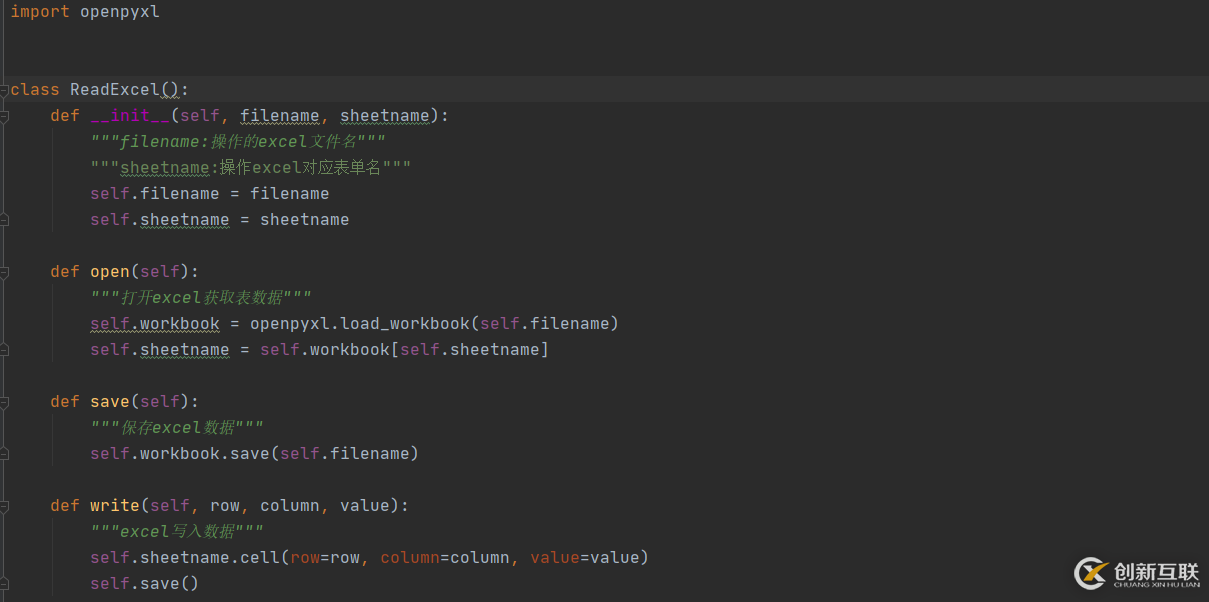Click sheetname parameter in __init__ signature
Screen dimensions: 1209x602
point(384,116)
